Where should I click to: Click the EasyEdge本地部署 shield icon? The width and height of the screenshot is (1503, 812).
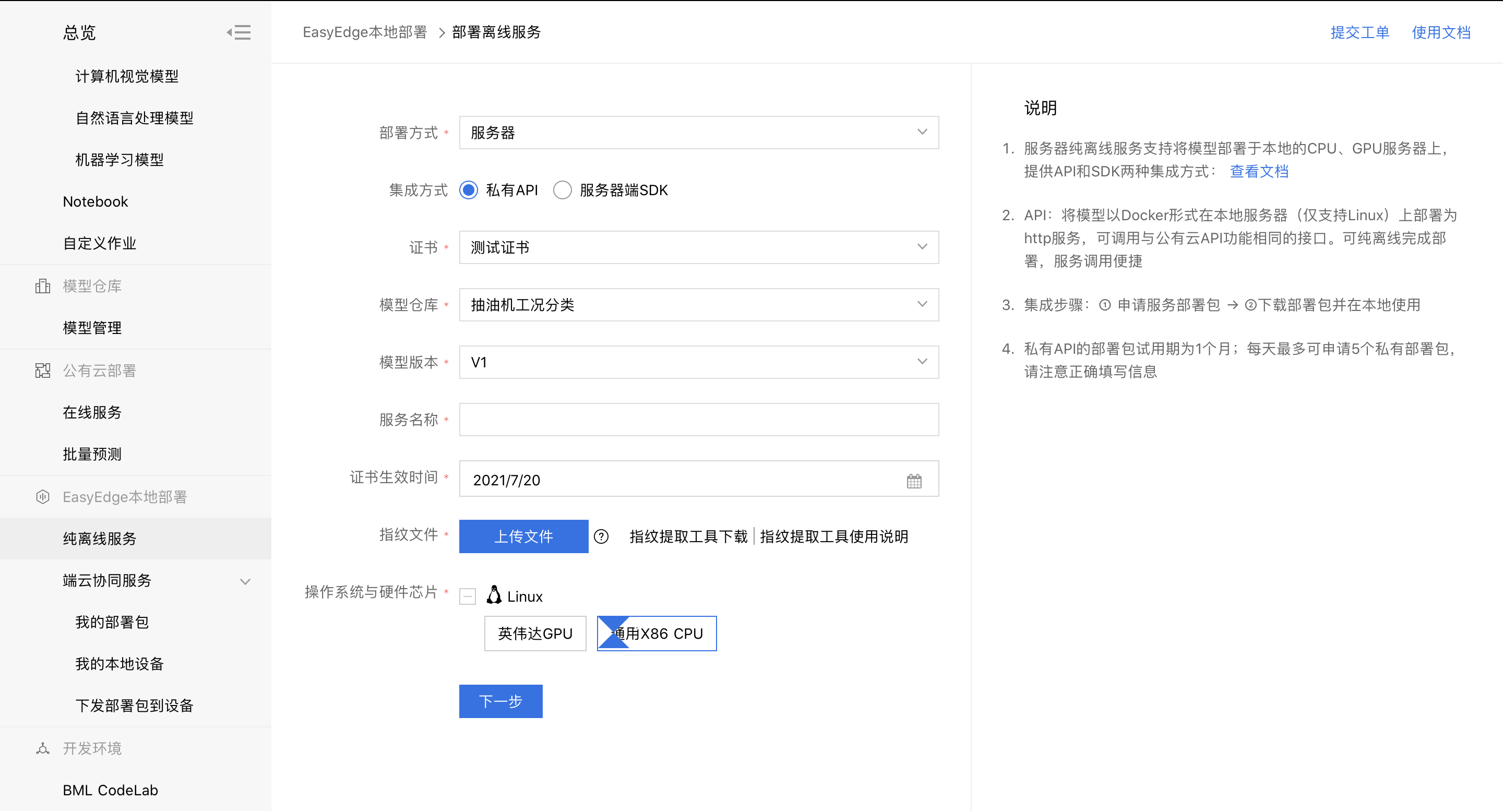click(x=43, y=496)
